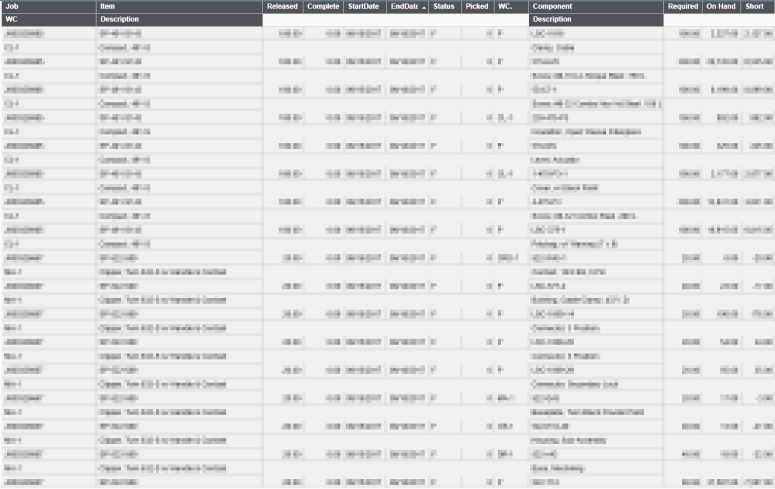Select the WC. header beside Picked

505,6
